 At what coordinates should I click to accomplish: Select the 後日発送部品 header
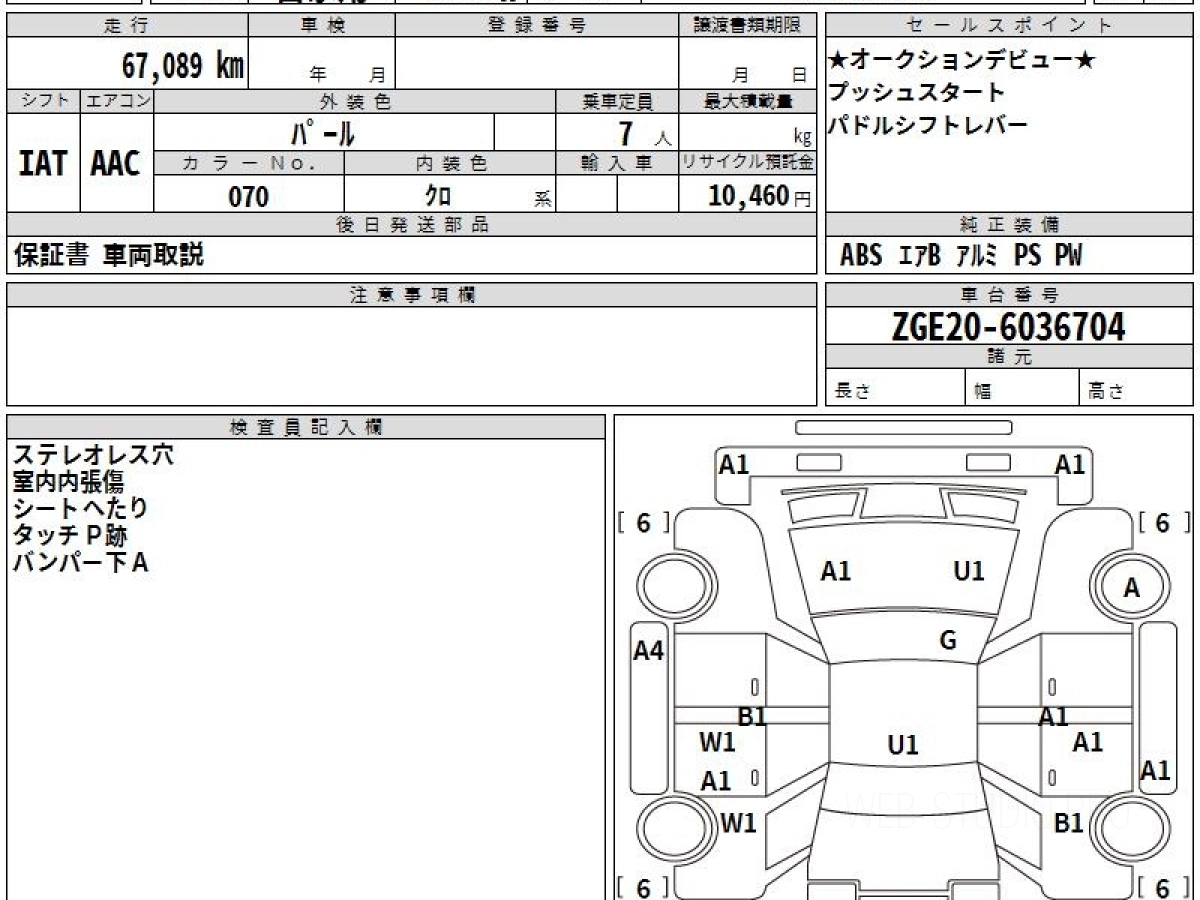(411, 225)
